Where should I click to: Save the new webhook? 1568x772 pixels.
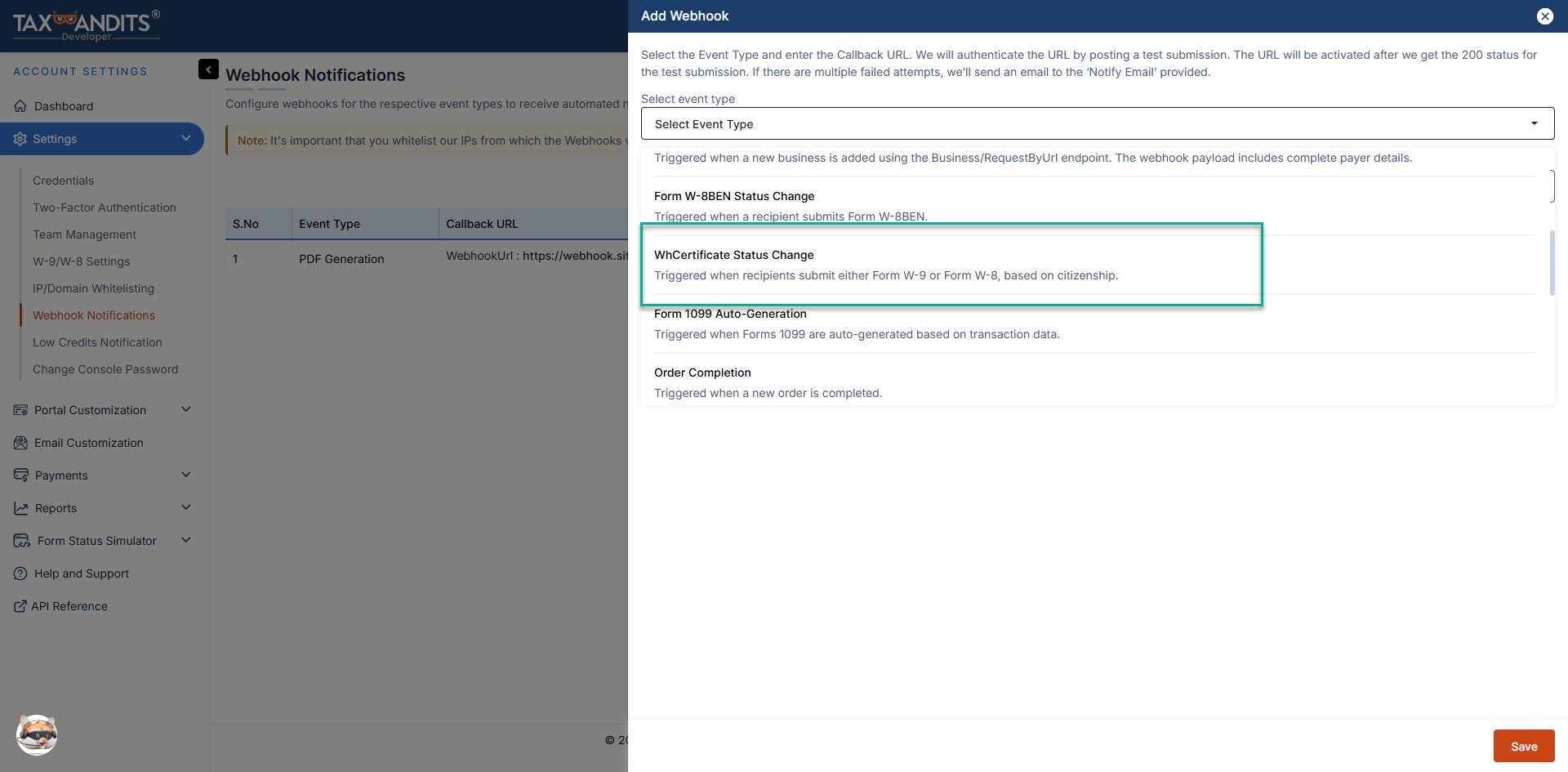click(x=1523, y=746)
